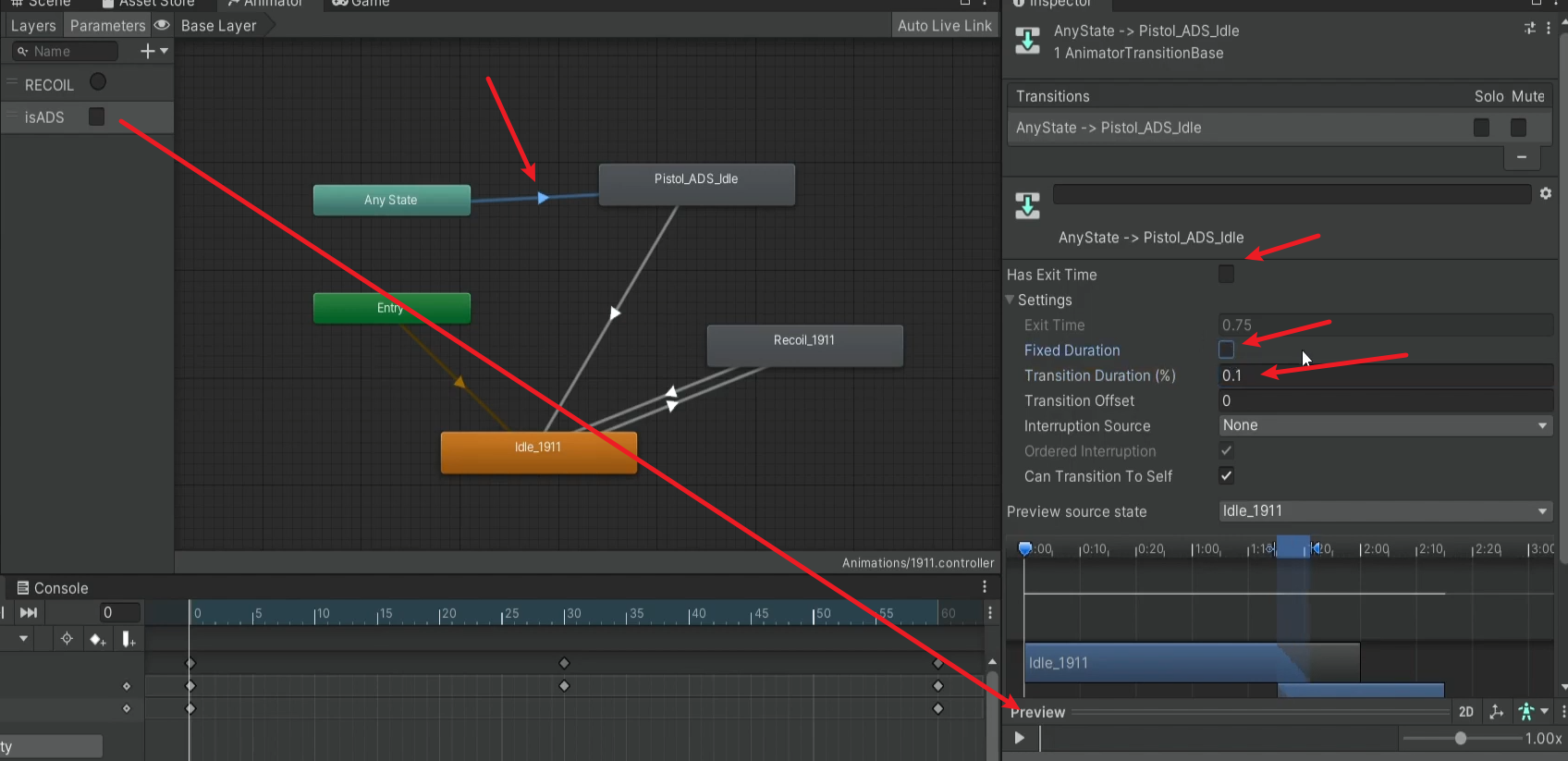Enable Fixed Duration checkbox
Viewport: 1568px width, 761px height.
coord(1226,350)
